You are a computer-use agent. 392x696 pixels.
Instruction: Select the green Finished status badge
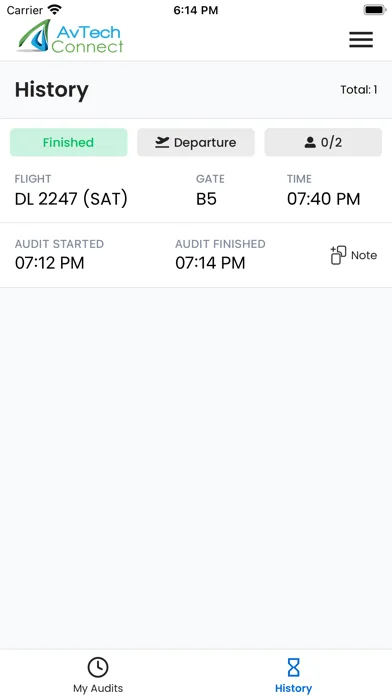(68, 142)
